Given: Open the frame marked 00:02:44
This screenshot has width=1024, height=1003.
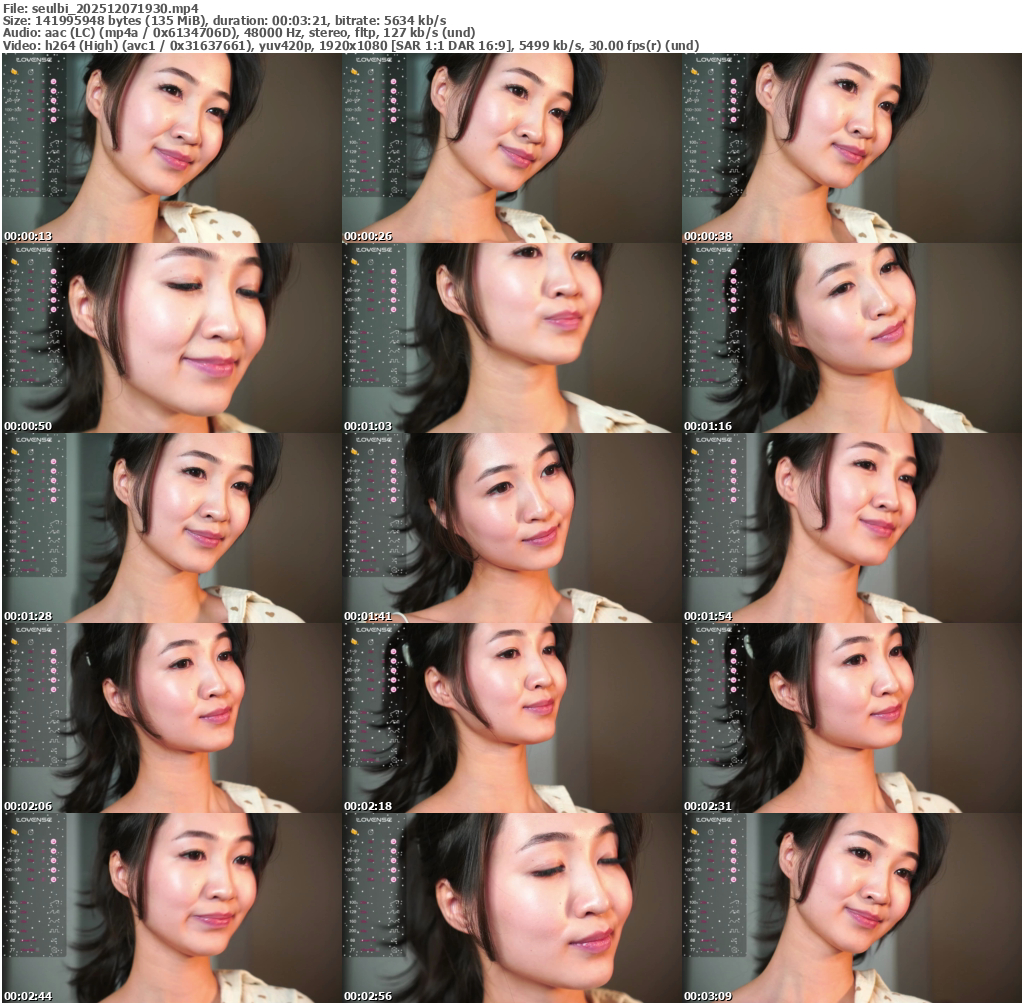Looking at the screenshot, I should click(x=171, y=907).
